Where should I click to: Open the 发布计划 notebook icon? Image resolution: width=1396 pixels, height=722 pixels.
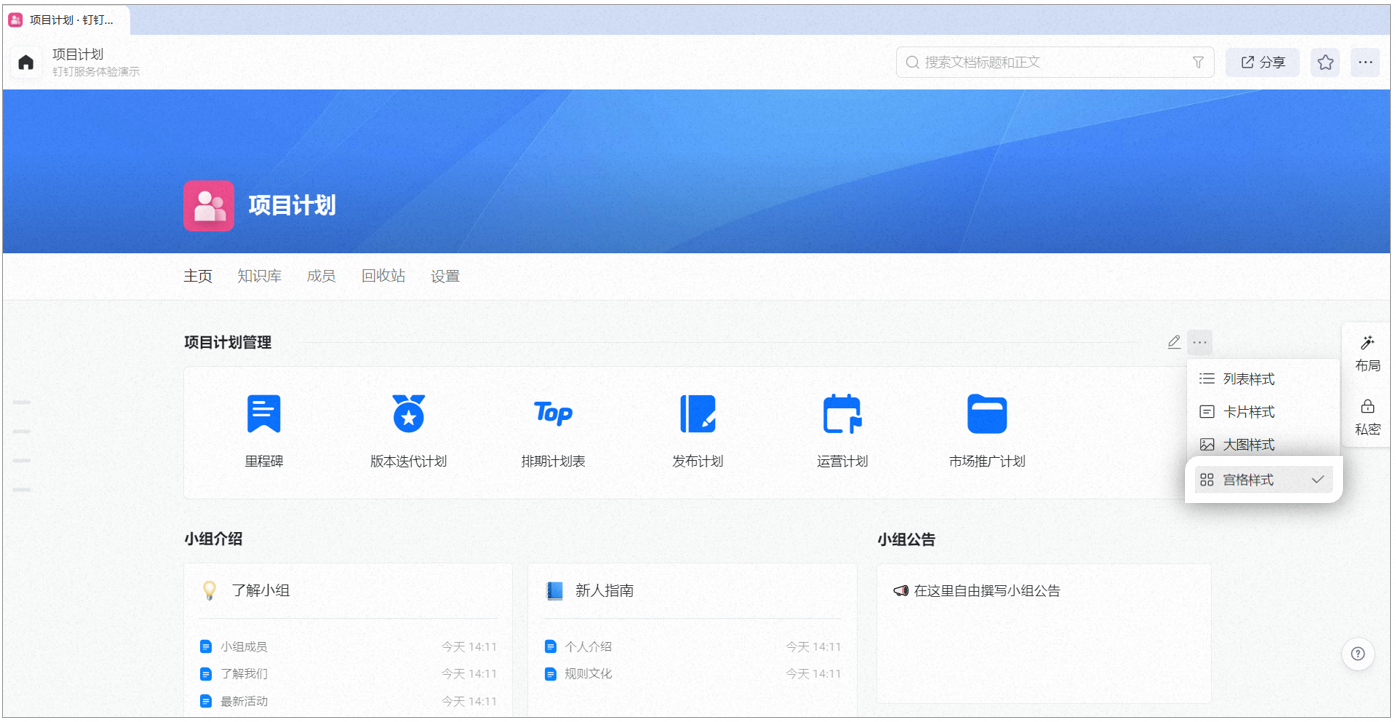pos(697,413)
